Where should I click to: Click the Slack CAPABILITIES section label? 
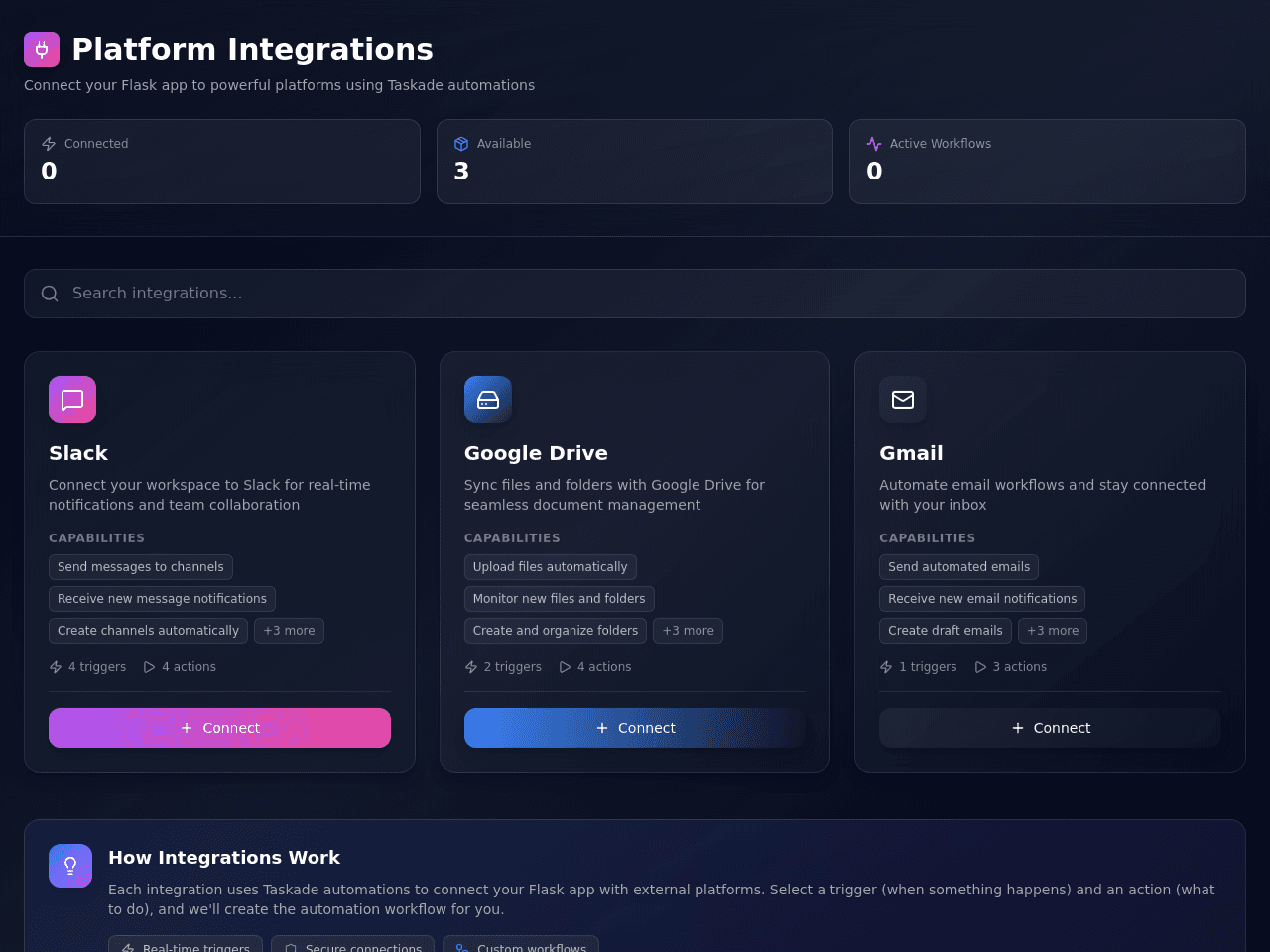(x=97, y=538)
